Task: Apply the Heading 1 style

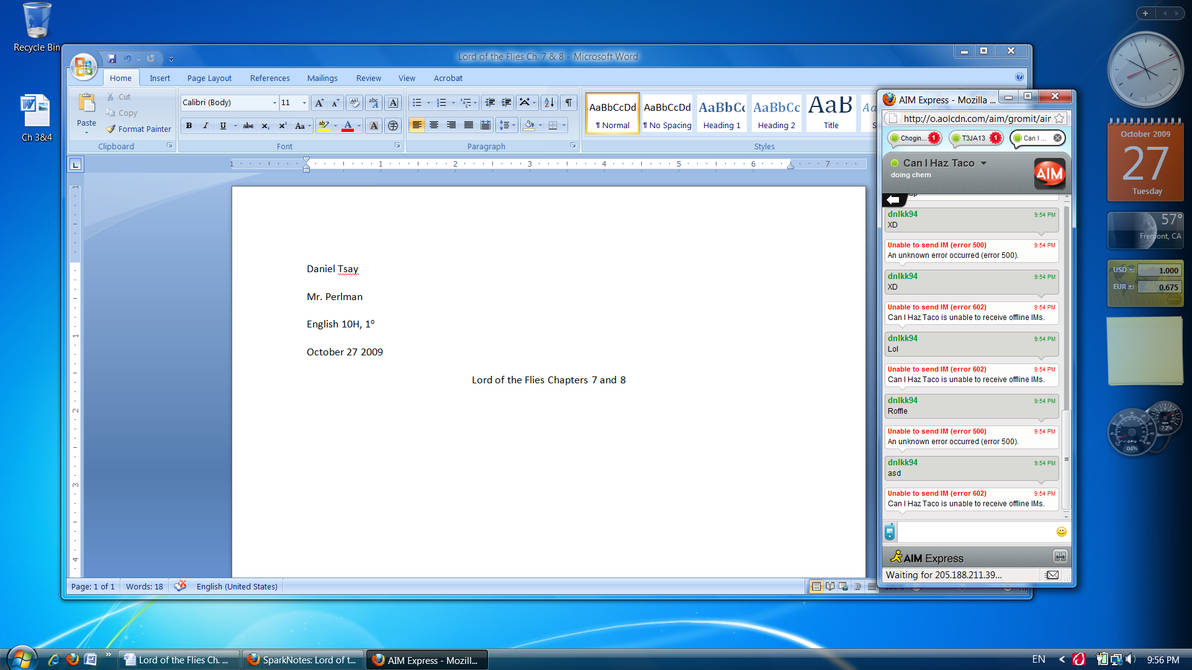Action: [721, 114]
